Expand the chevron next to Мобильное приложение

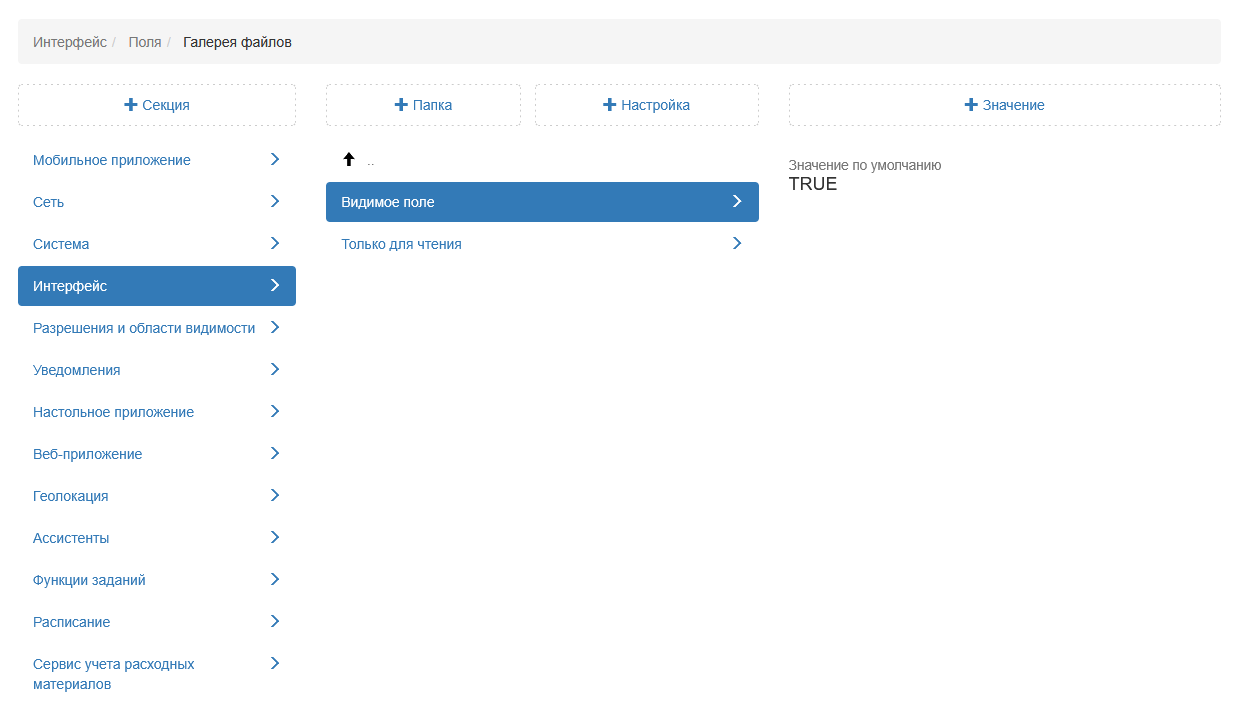tap(275, 159)
